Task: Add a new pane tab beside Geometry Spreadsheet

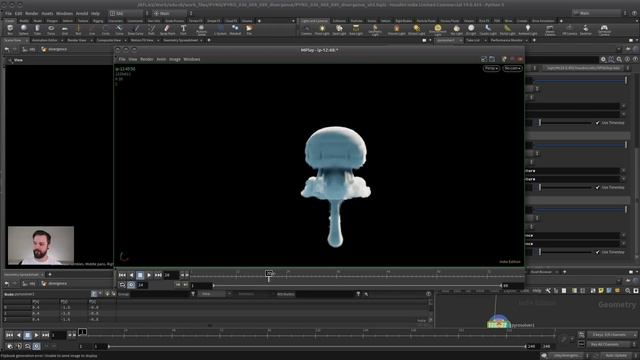Action: (x=50, y=274)
